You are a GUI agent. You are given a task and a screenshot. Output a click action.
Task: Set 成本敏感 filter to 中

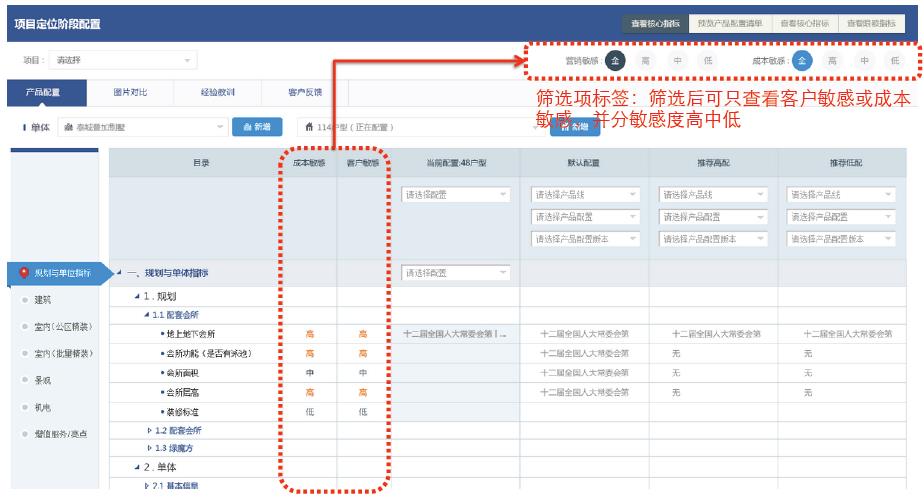coord(864,60)
